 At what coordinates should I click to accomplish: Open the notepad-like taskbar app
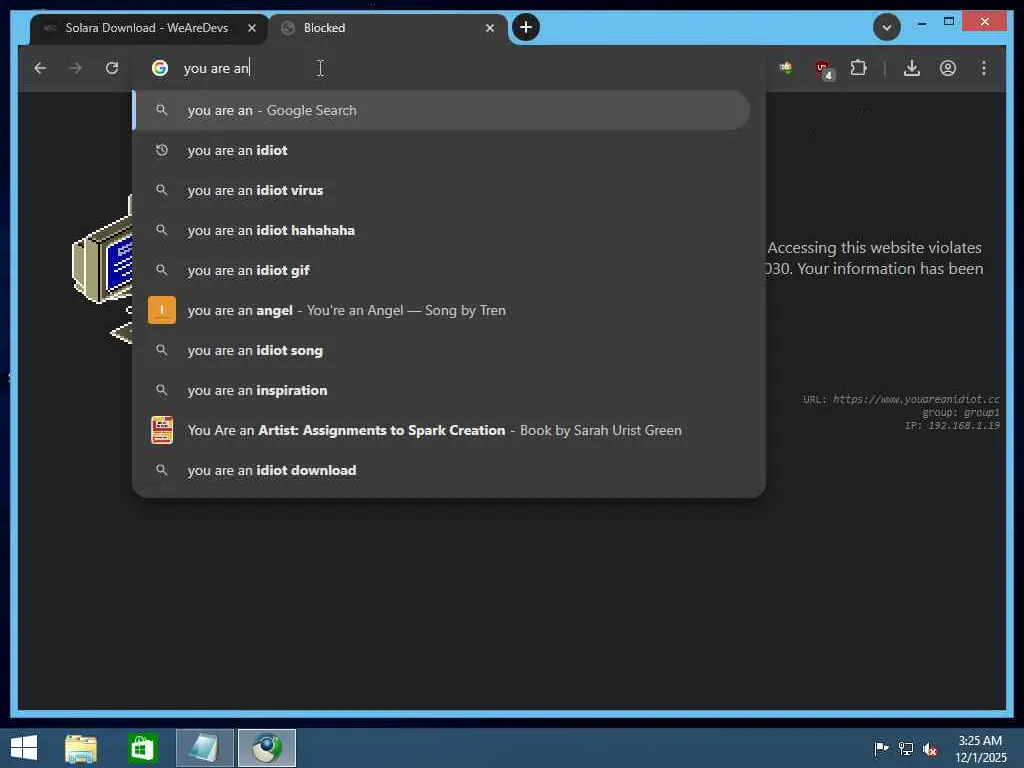(x=204, y=748)
